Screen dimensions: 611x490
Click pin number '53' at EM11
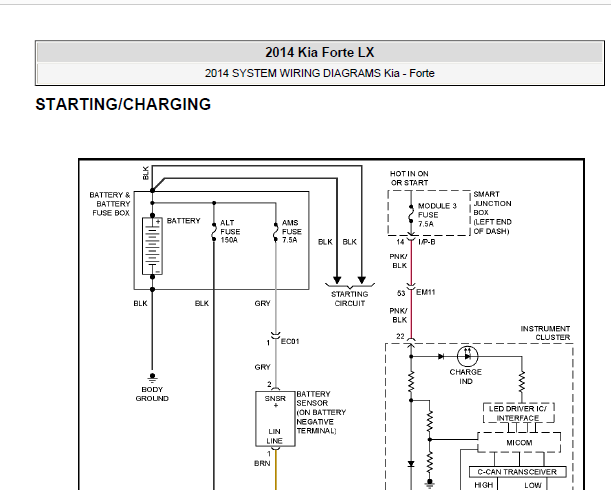(x=401, y=293)
